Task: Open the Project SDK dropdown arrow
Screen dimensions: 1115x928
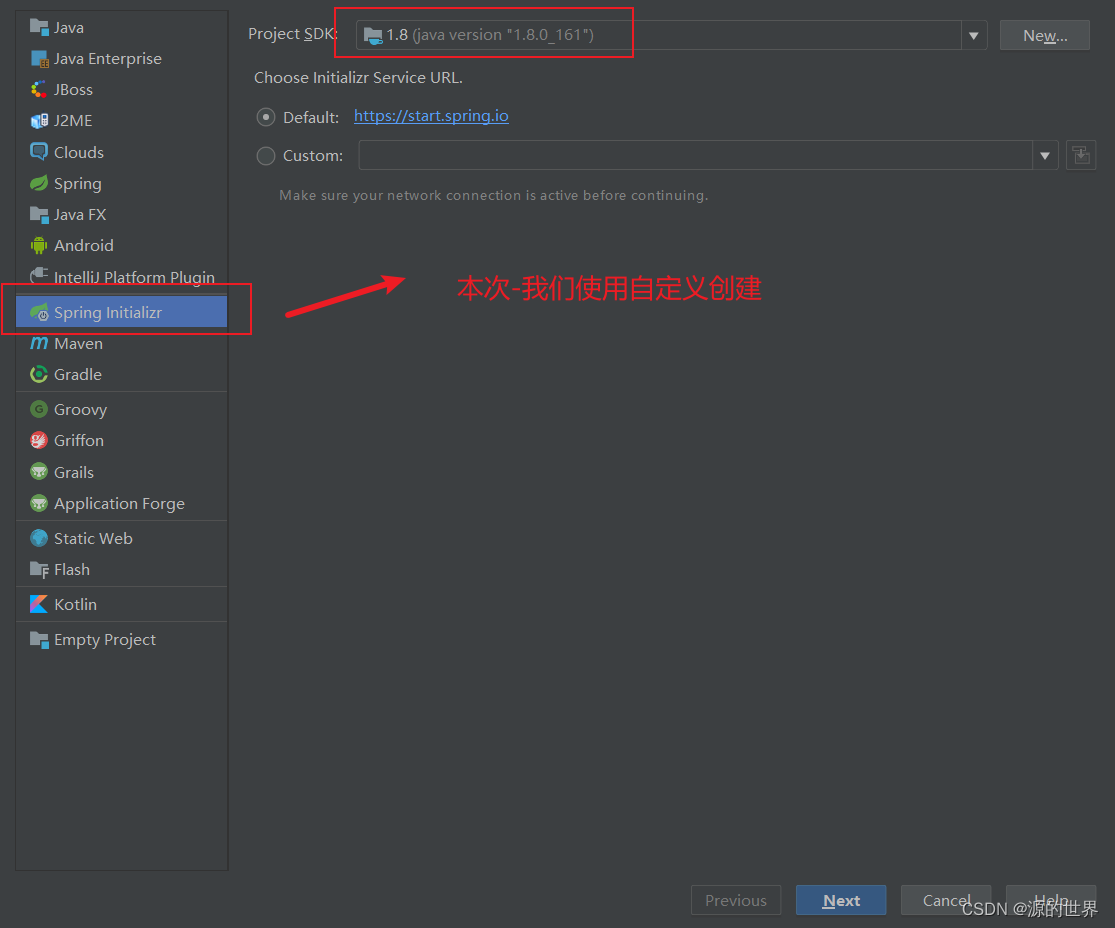Action: tap(973, 36)
